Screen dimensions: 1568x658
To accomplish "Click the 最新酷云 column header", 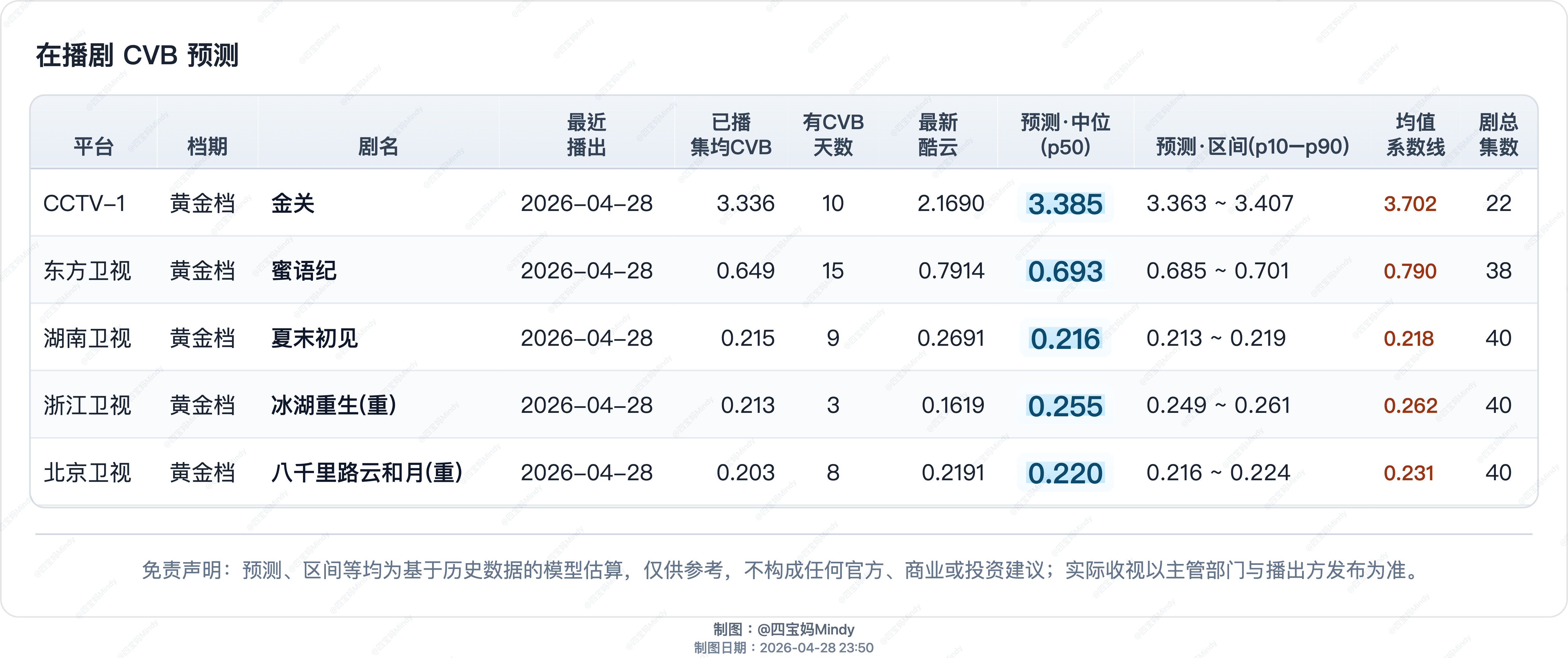I will (938, 134).
